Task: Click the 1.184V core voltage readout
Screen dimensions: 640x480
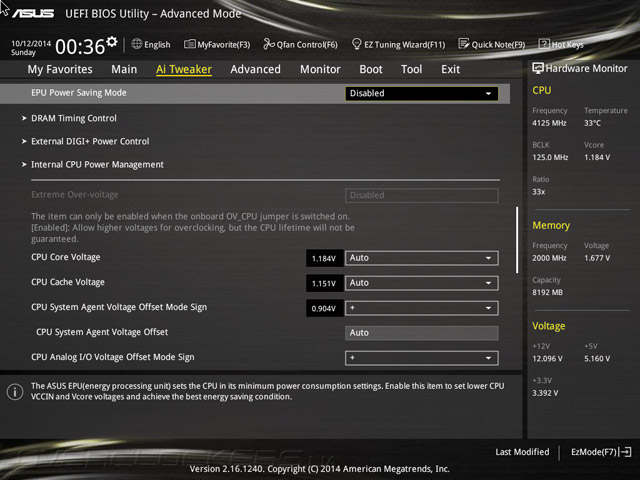Action: [x=324, y=258]
